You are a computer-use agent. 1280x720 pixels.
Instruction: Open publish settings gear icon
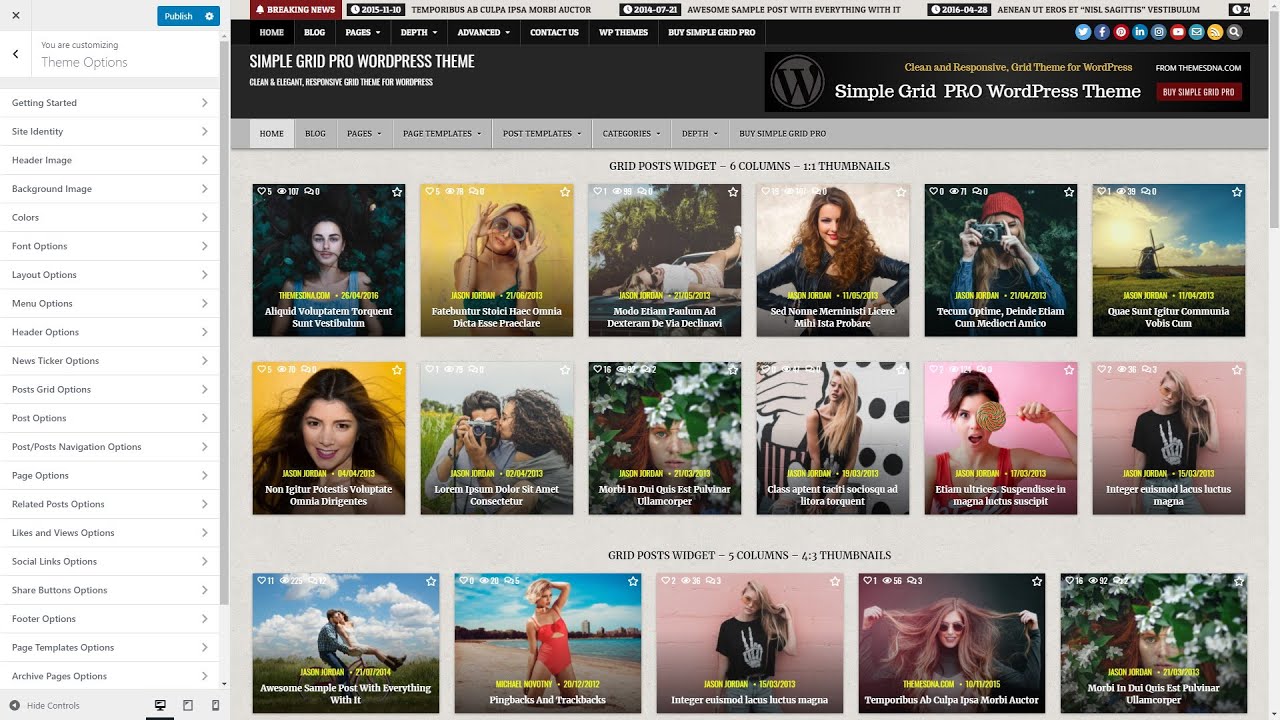(x=209, y=16)
